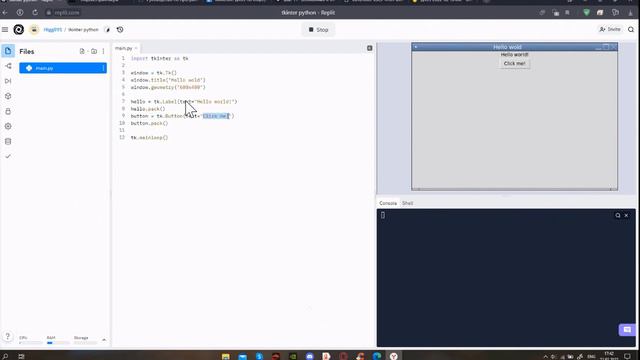Screen dimensions: 640x360
Task: Open search magnifier in Replit header
Action: pyautogui.click(x=631, y=29)
